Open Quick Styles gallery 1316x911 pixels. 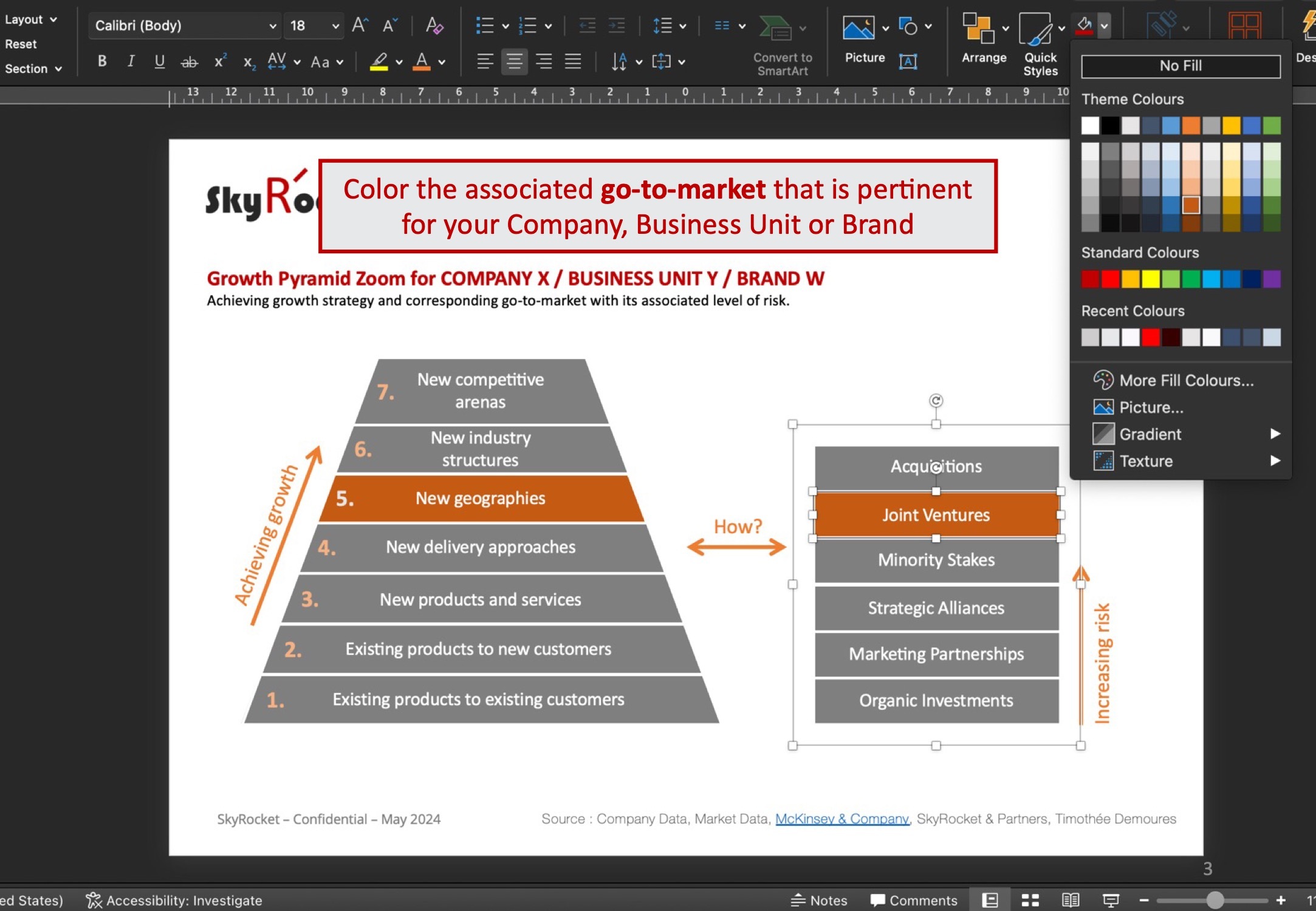tap(1040, 45)
